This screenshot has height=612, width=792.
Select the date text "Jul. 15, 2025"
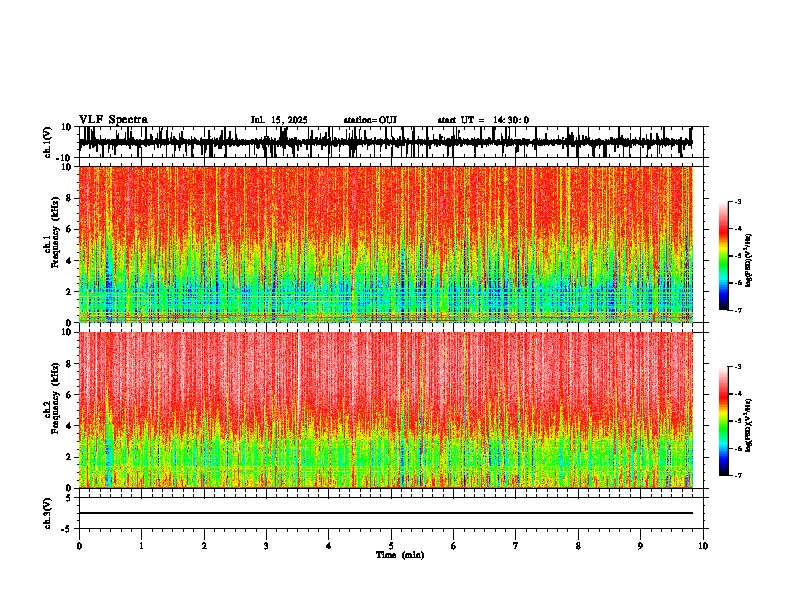pyautogui.click(x=279, y=120)
